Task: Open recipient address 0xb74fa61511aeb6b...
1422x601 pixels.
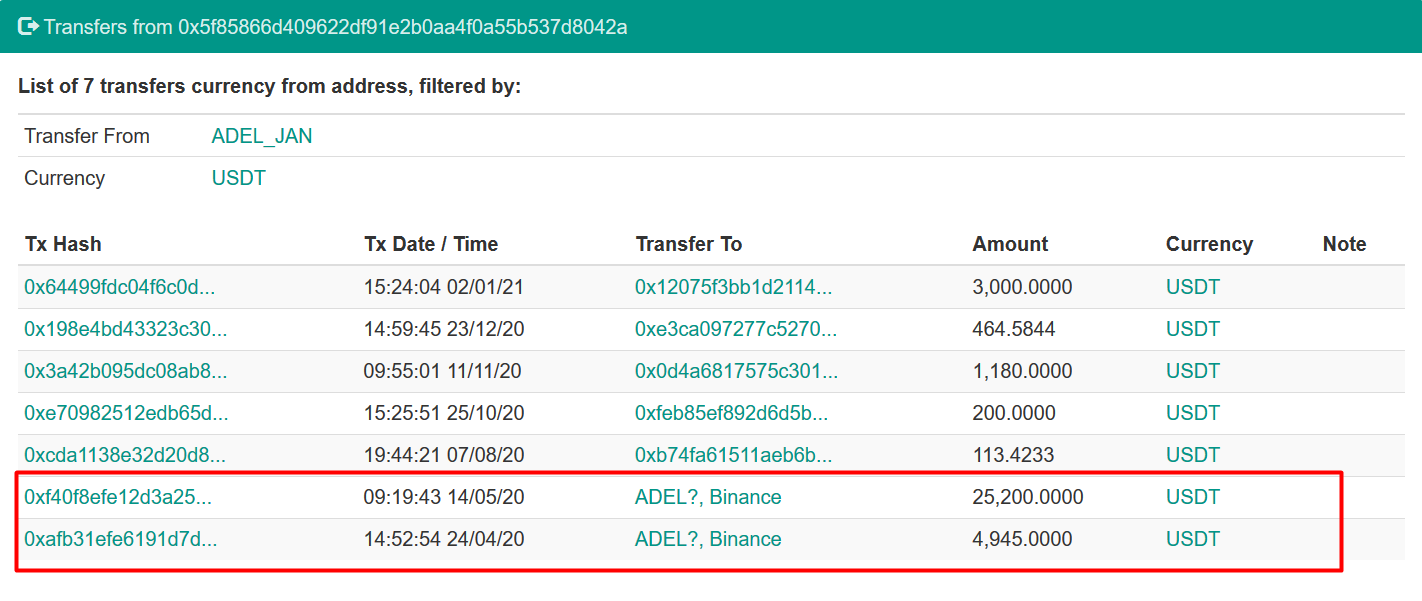Action: point(734,455)
